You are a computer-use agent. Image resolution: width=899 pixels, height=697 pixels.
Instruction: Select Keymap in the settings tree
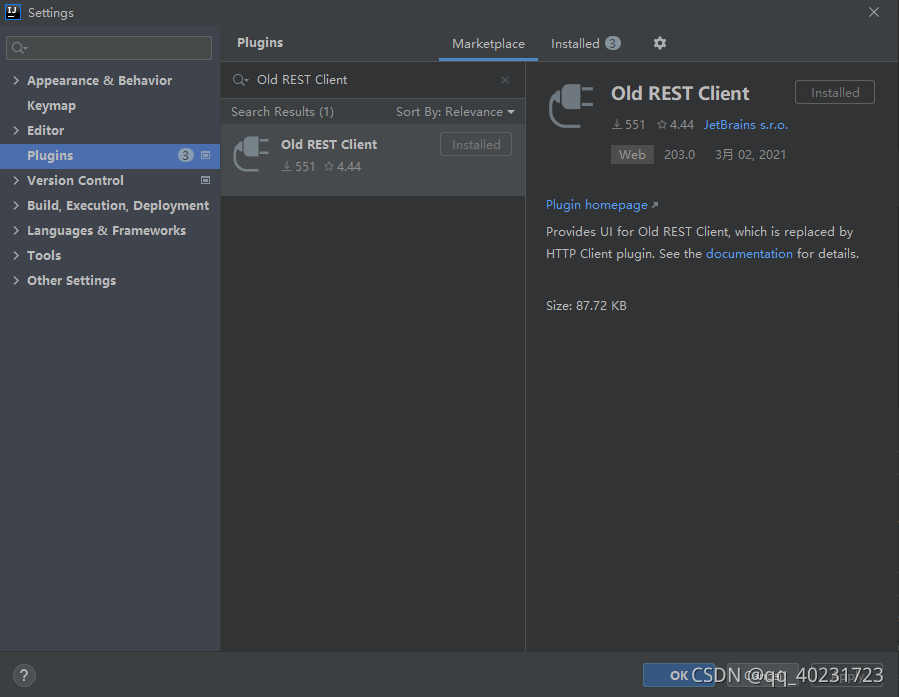[52, 106]
